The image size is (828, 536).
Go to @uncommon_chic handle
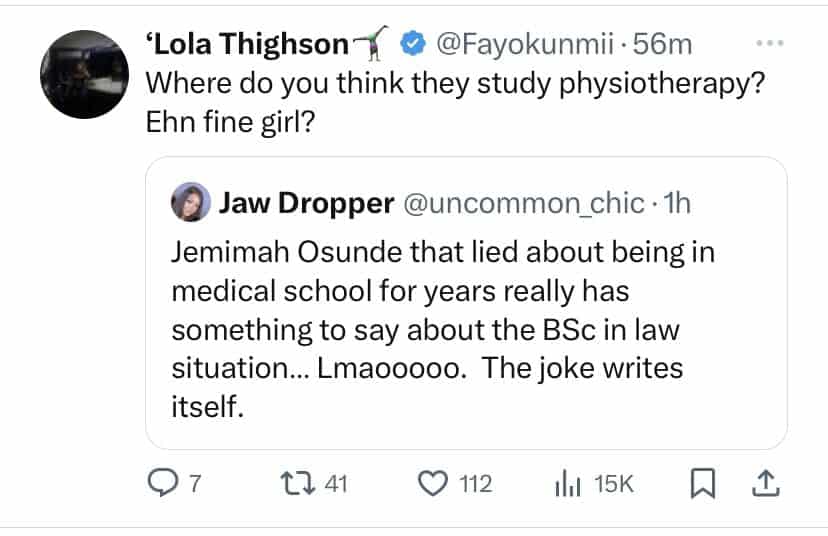click(523, 203)
